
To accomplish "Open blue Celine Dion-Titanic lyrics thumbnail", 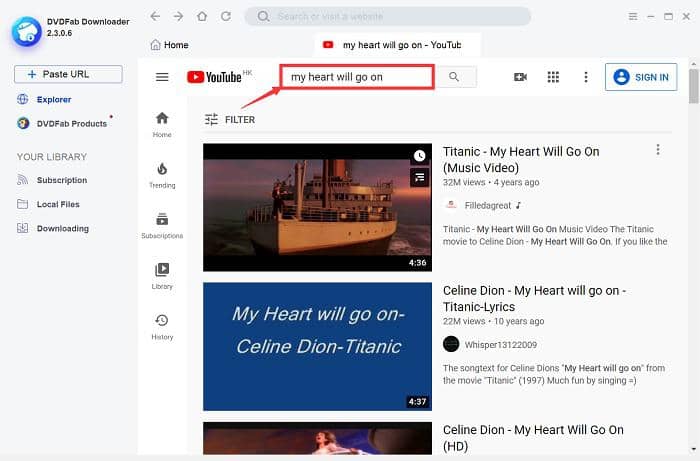I will (x=317, y=346).
